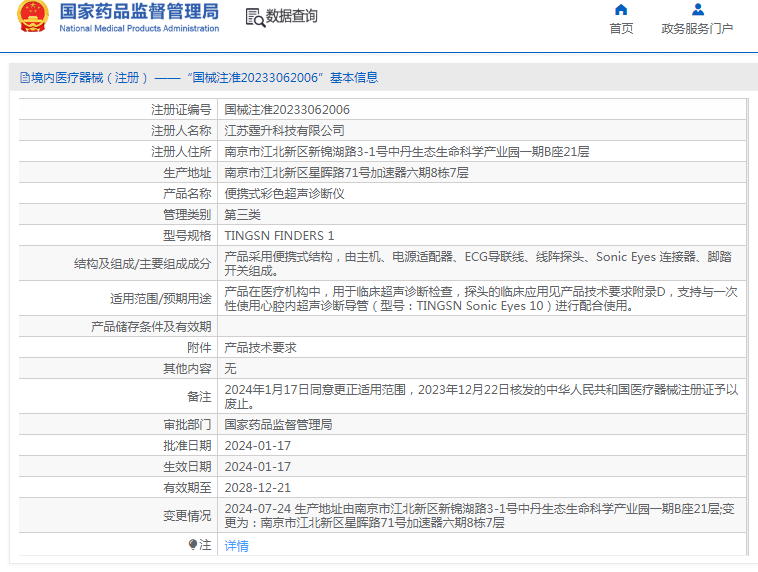Click the 审批部门 row label
Screen dimensions: 758x572
pos(187,425)
